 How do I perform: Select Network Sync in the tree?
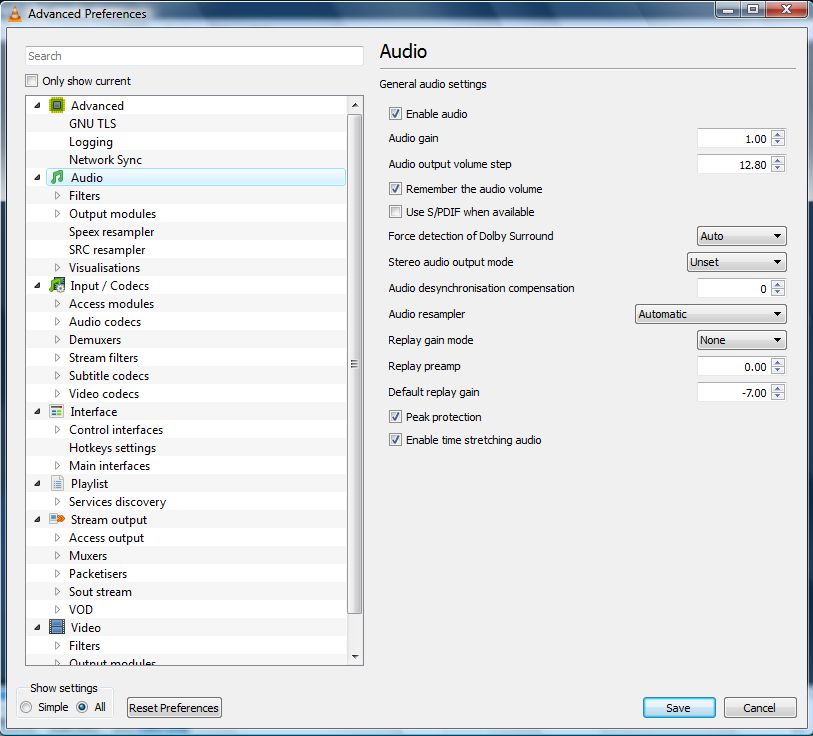pyautogui.click(x=105, y=160)
